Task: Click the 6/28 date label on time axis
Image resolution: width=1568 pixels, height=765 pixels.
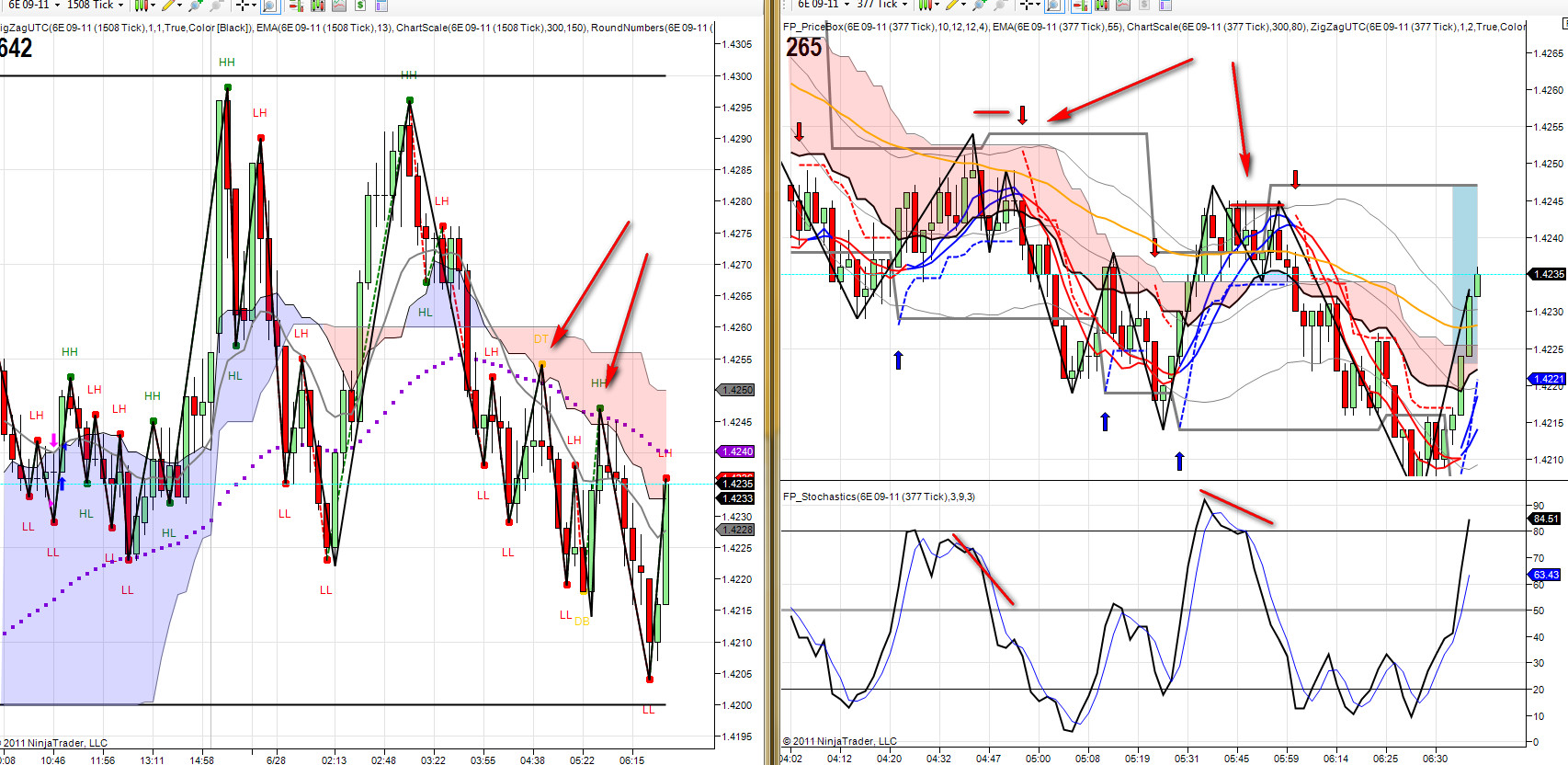Action: [276, 760]
